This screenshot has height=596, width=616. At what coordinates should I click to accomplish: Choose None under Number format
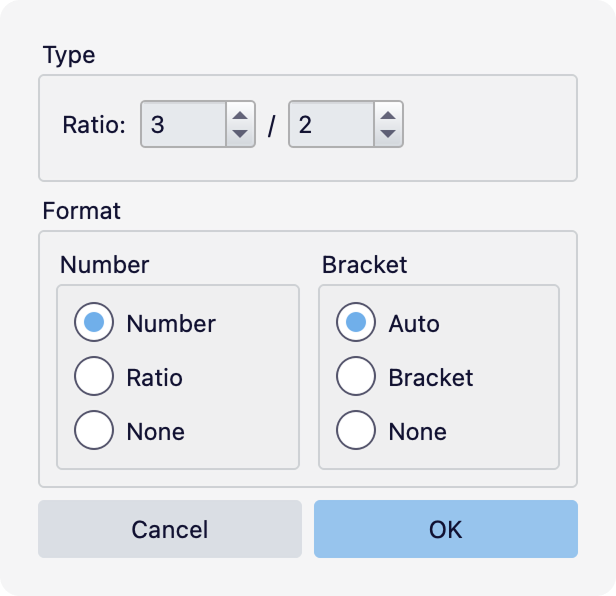point(94,431)
